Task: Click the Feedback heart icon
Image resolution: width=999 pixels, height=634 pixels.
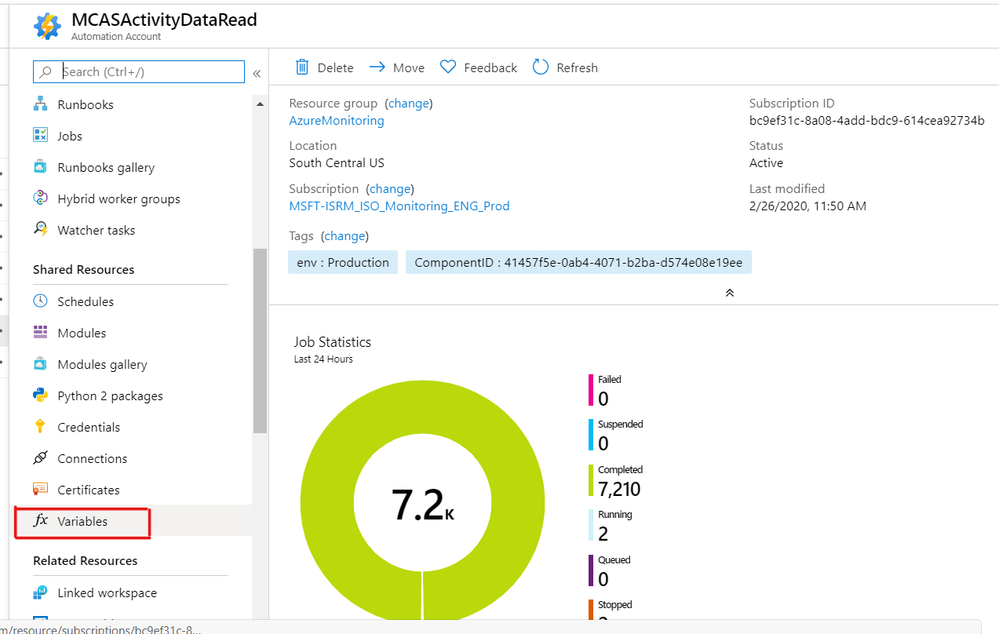Action: pos(448,67)
